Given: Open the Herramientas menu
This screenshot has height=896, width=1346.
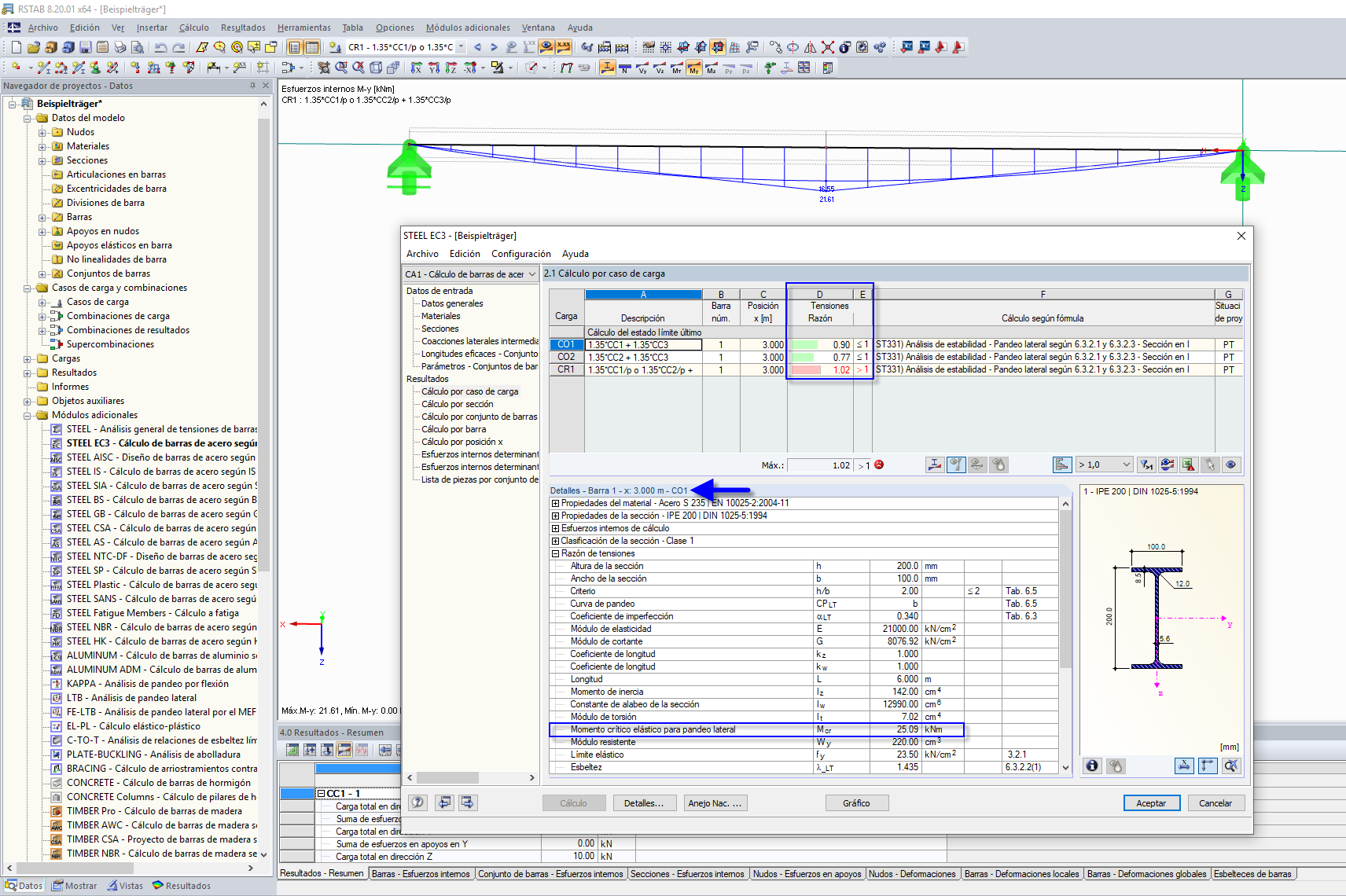Looking at the screenshot, I should coord(303,28).
